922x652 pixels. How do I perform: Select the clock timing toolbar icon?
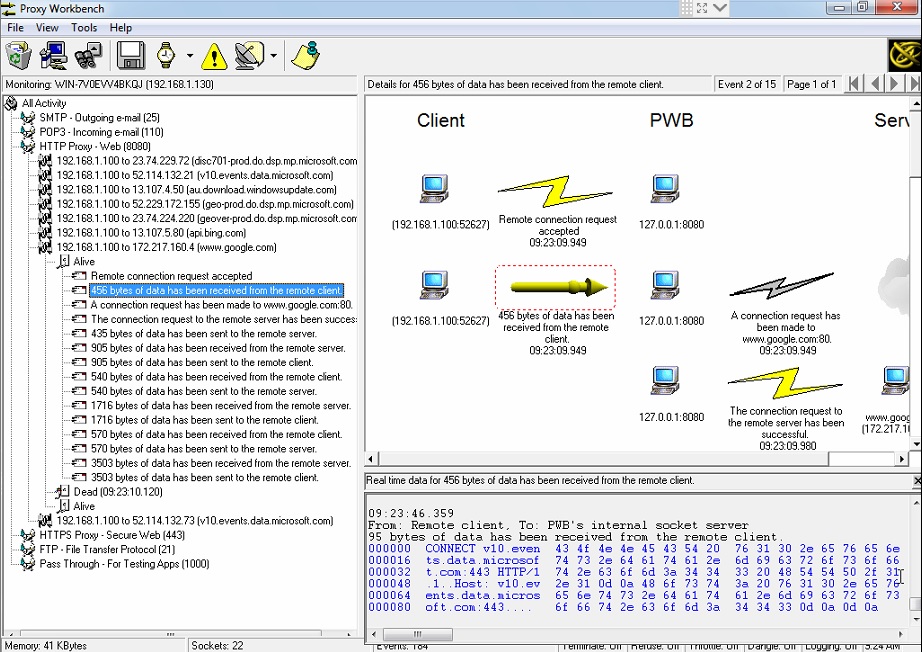(165, 55)
